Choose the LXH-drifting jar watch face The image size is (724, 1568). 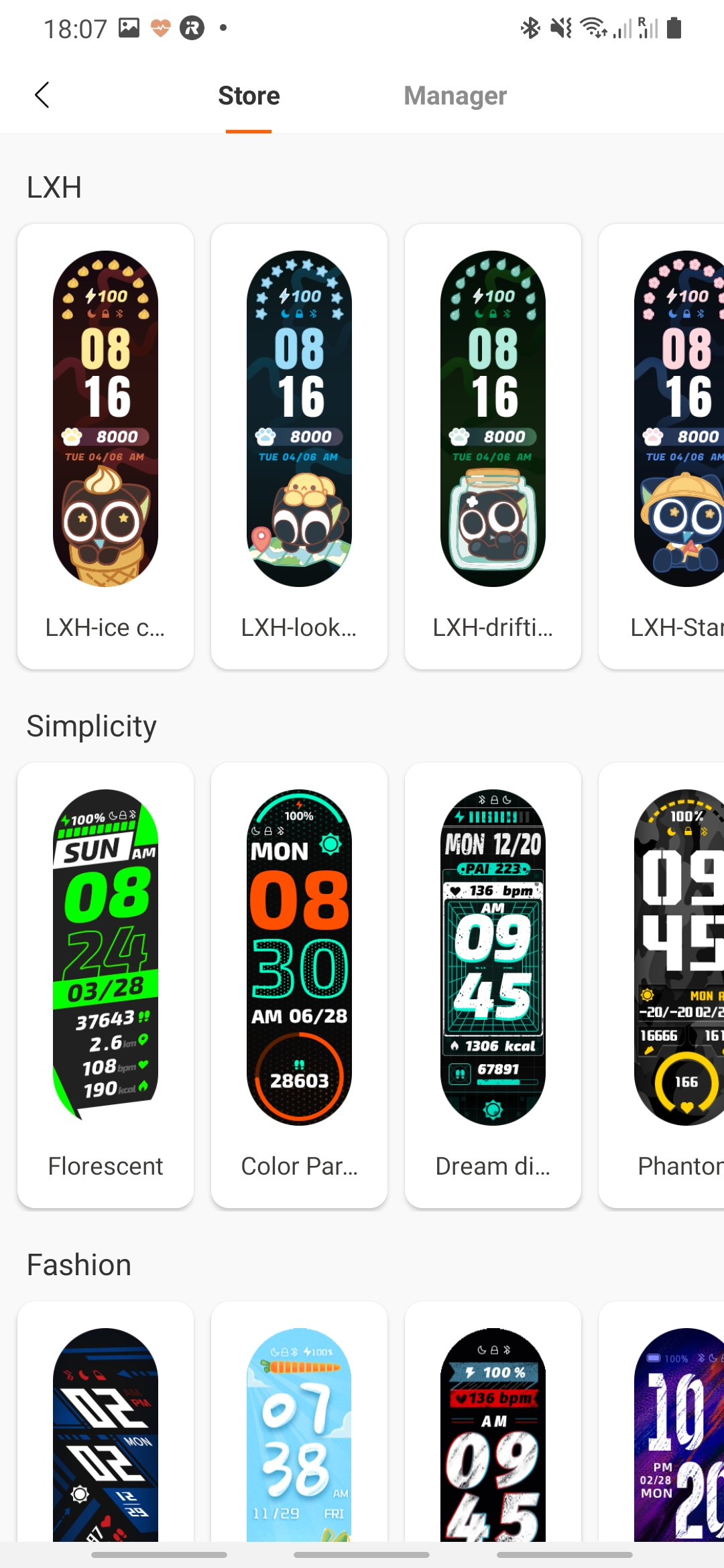[x=493, y=446]
